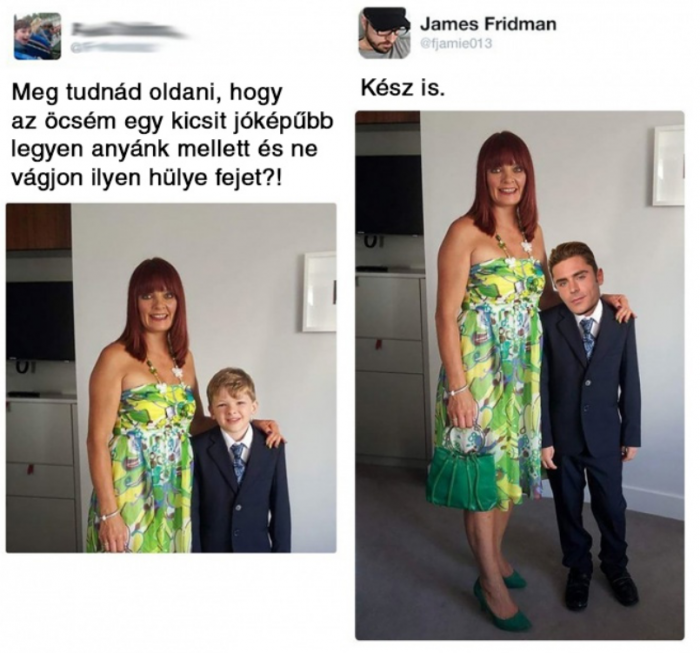Screen dimensions: 700x653
Task: Open the original photo in left tweet
Action: (171, 378)
